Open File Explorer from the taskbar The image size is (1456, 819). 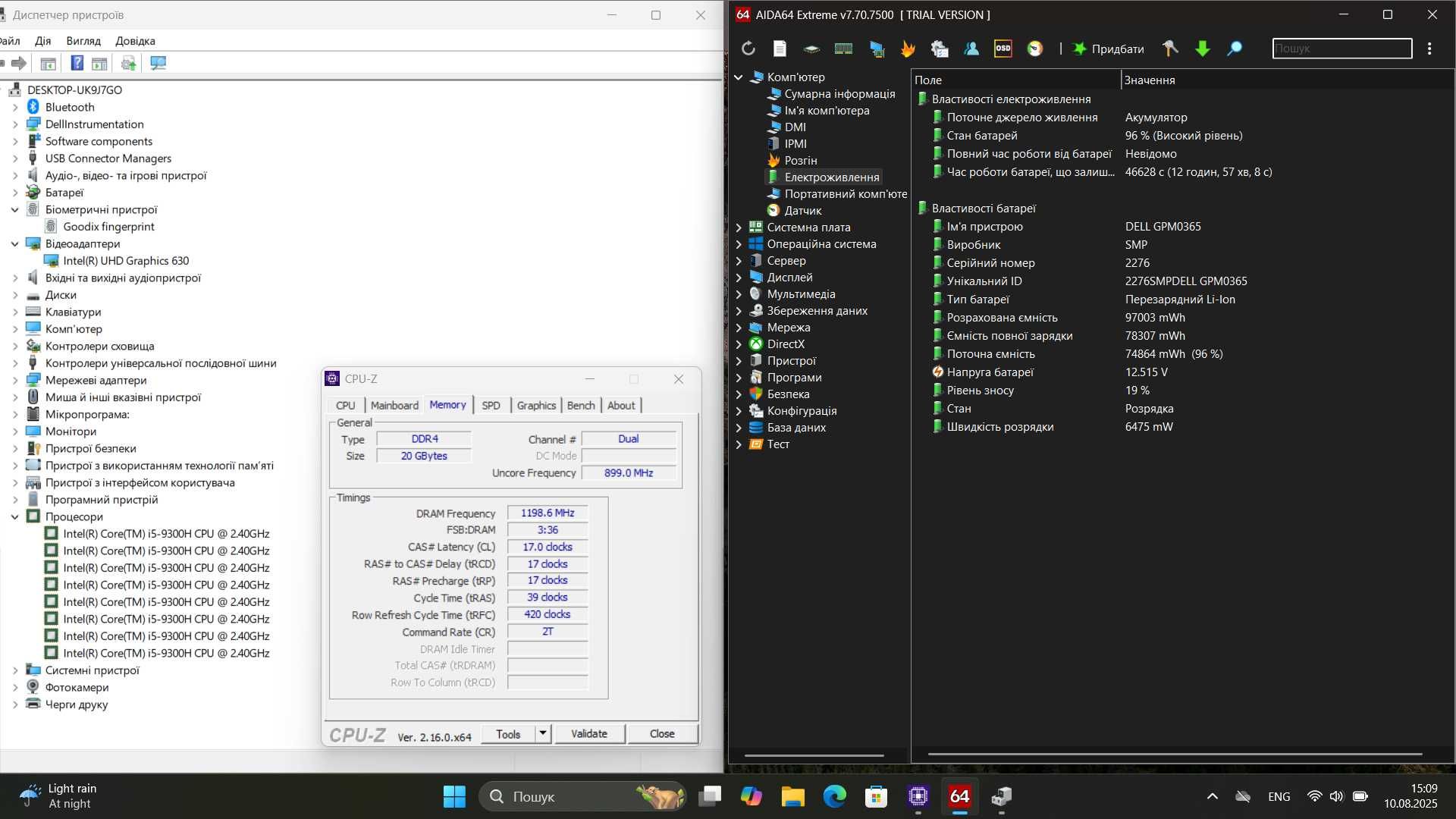(x=792, y=796)
